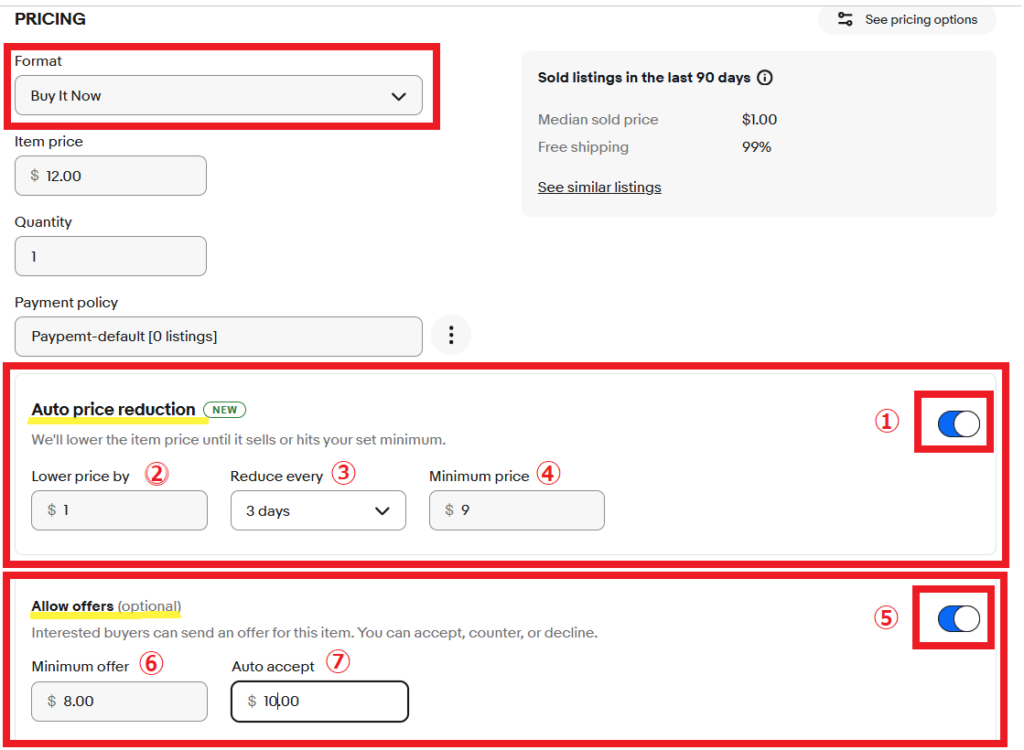Click the Auto price reduction heading
This screenshot has width=1024, height=750.
coord(113,409)
